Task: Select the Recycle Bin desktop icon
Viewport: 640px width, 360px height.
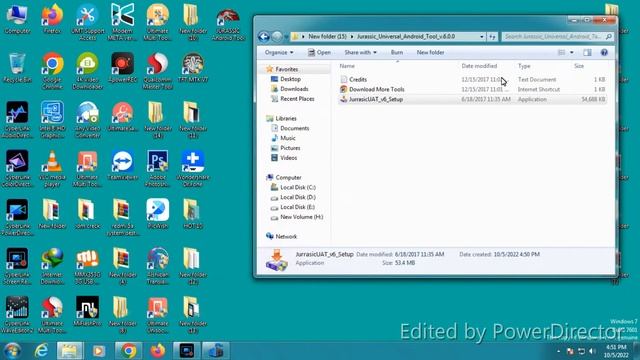Action: coord(17,68)
